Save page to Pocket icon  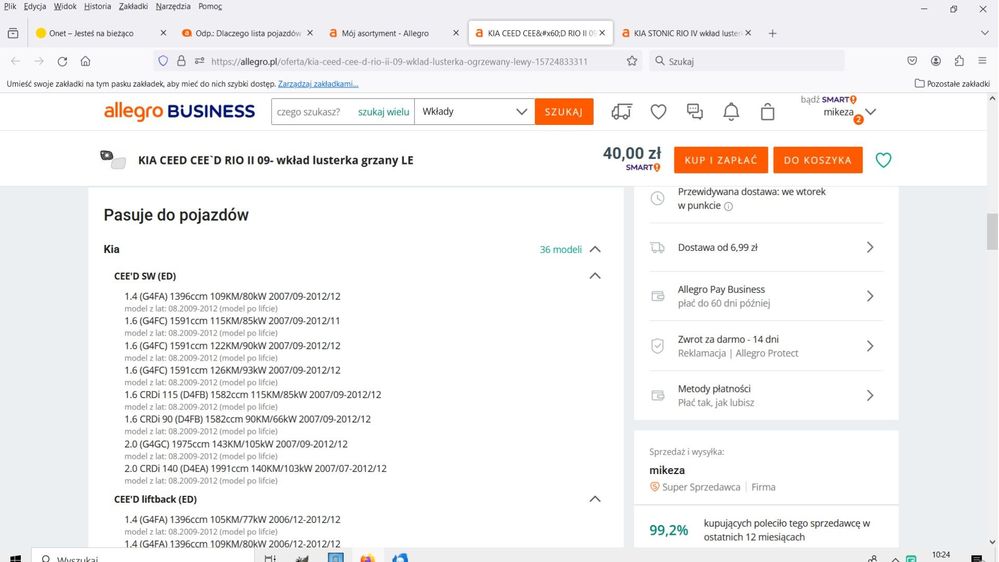pos(912,61)
